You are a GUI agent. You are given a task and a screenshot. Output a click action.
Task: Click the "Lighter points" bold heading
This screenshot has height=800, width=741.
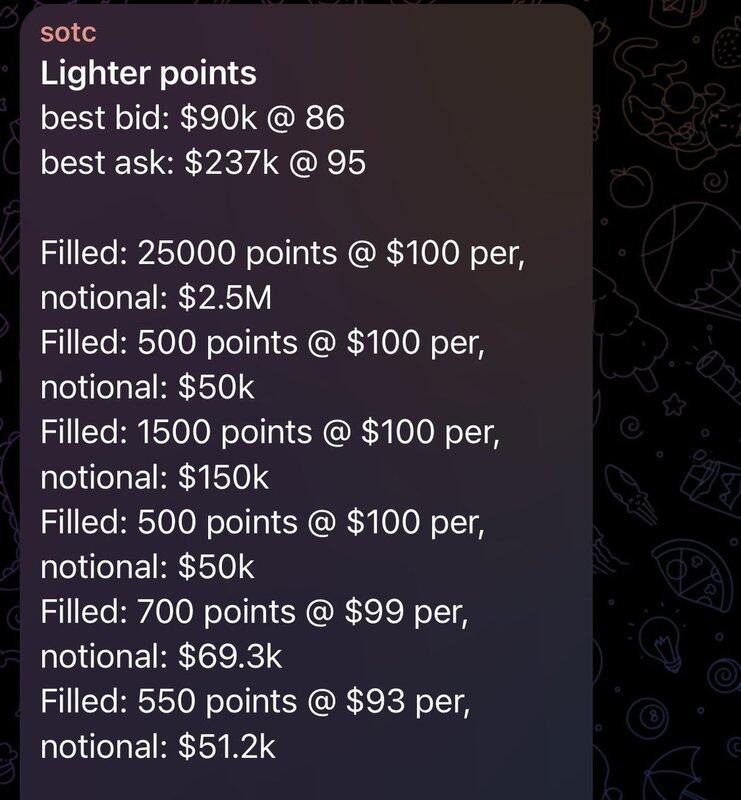click(148, 73)
